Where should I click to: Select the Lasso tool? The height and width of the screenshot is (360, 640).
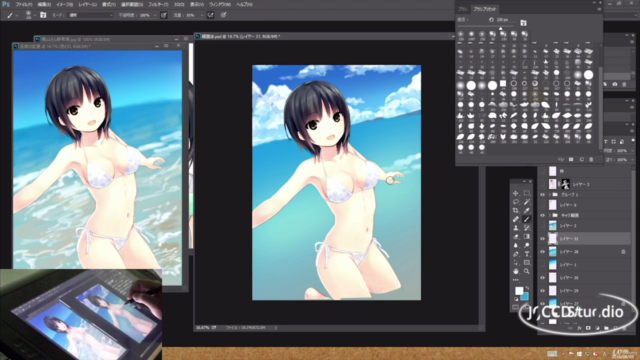(516, 202)
